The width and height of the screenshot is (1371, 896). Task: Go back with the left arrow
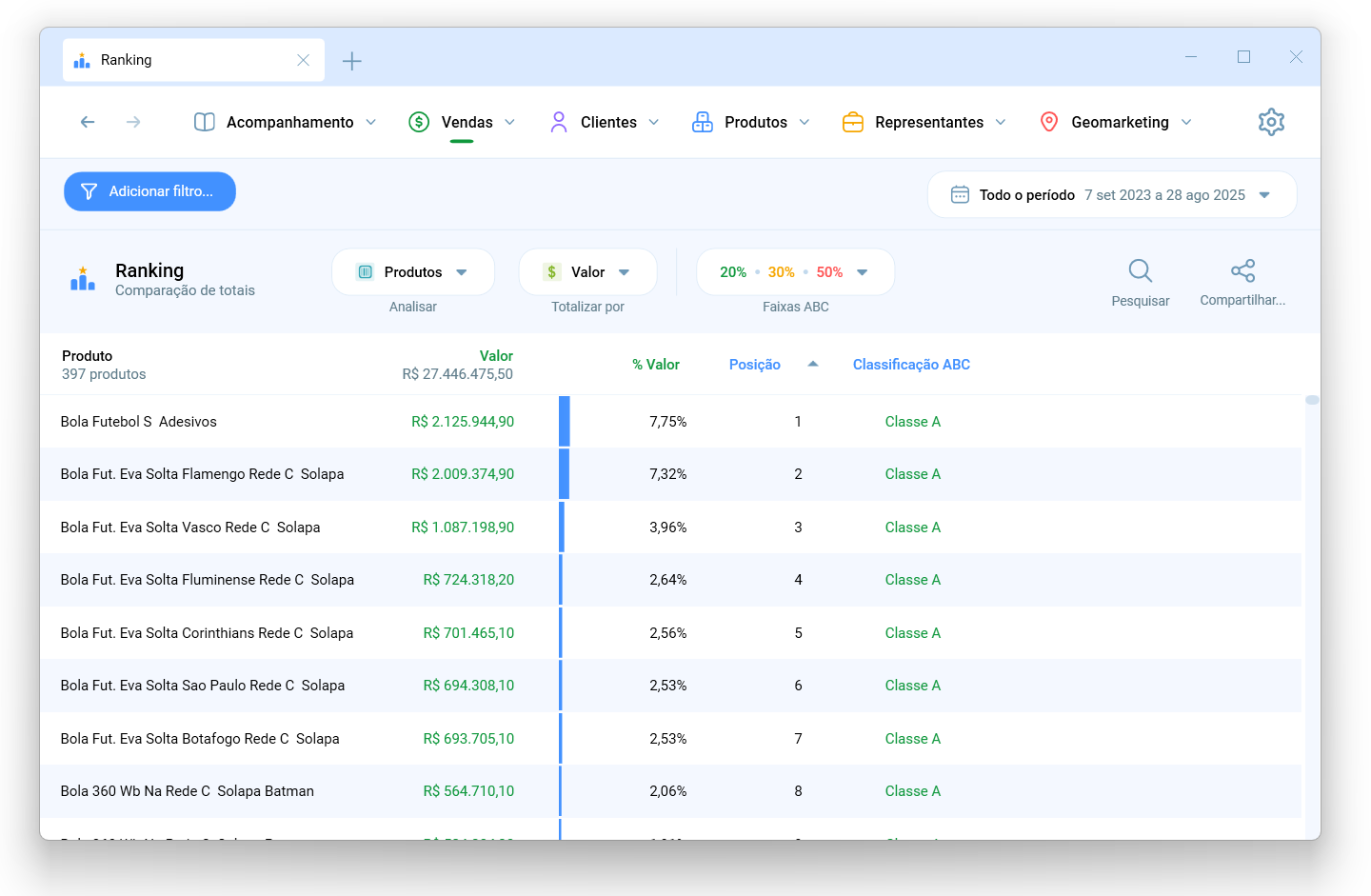click(x=88, y=122)
